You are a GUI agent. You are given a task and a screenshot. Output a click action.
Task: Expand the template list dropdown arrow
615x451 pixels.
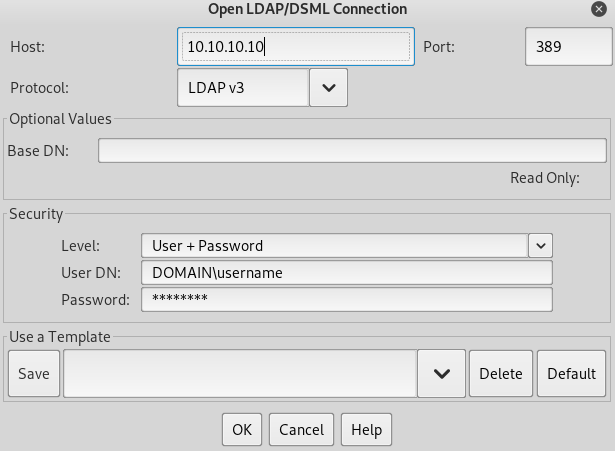point(441,374)
